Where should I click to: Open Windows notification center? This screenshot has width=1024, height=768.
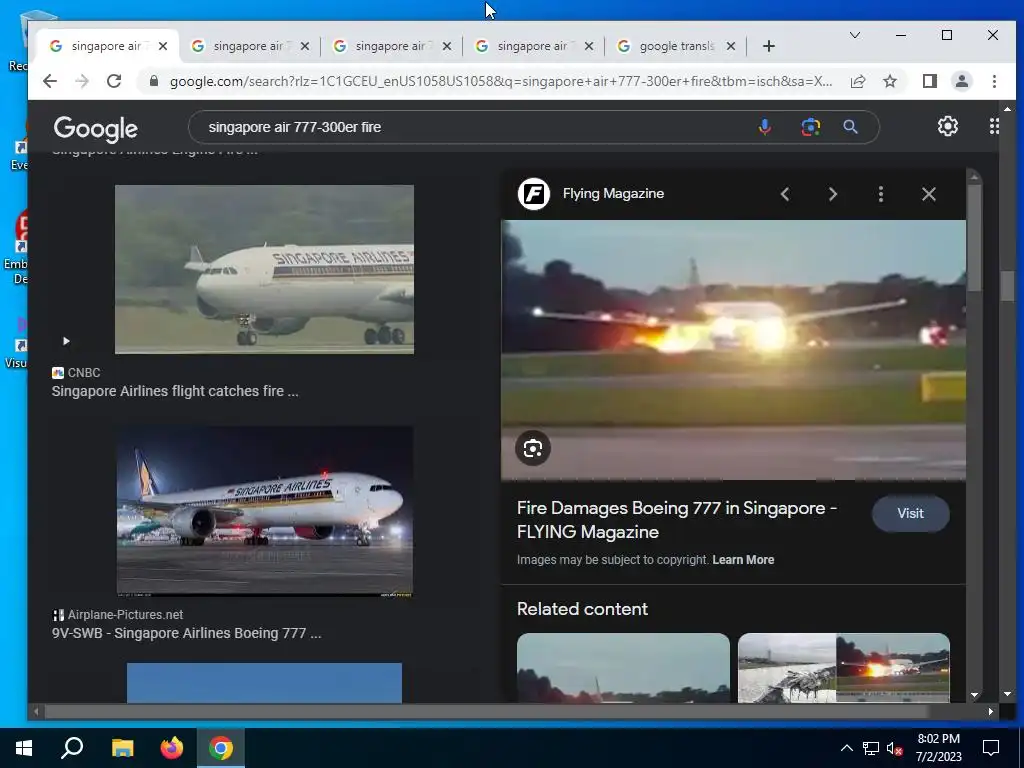pos(991,748)
